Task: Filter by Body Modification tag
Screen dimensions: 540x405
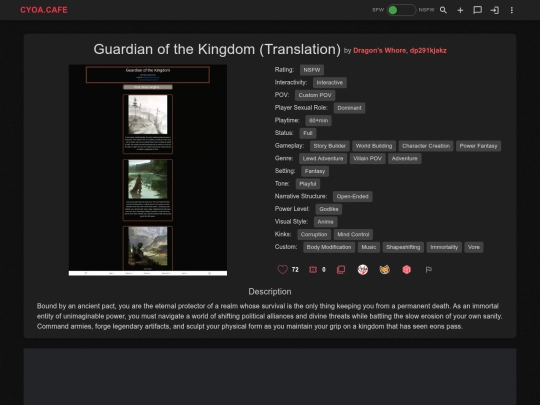Action: [x=329, y=248]
